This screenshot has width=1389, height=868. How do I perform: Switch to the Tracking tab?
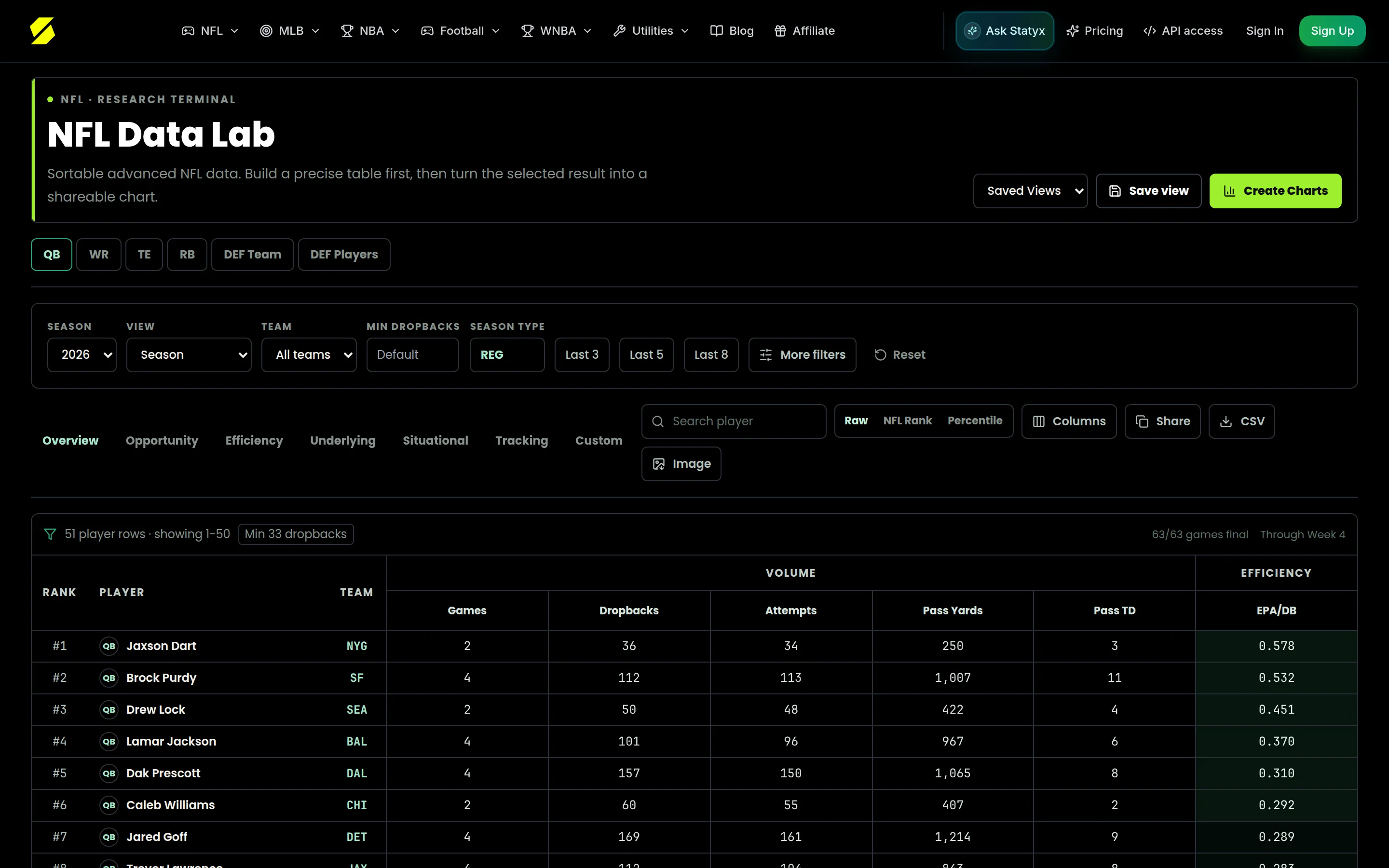pos(522,440)
